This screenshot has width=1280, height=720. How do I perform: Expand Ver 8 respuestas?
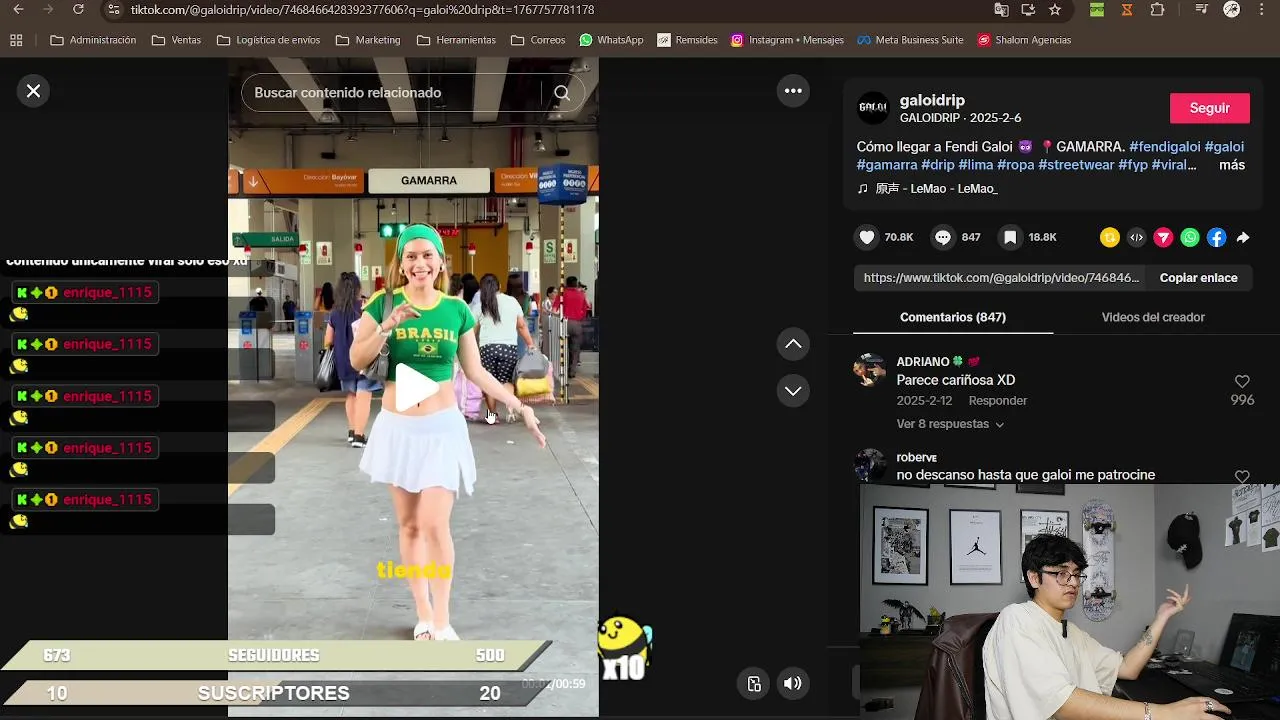tap(950, 424)
